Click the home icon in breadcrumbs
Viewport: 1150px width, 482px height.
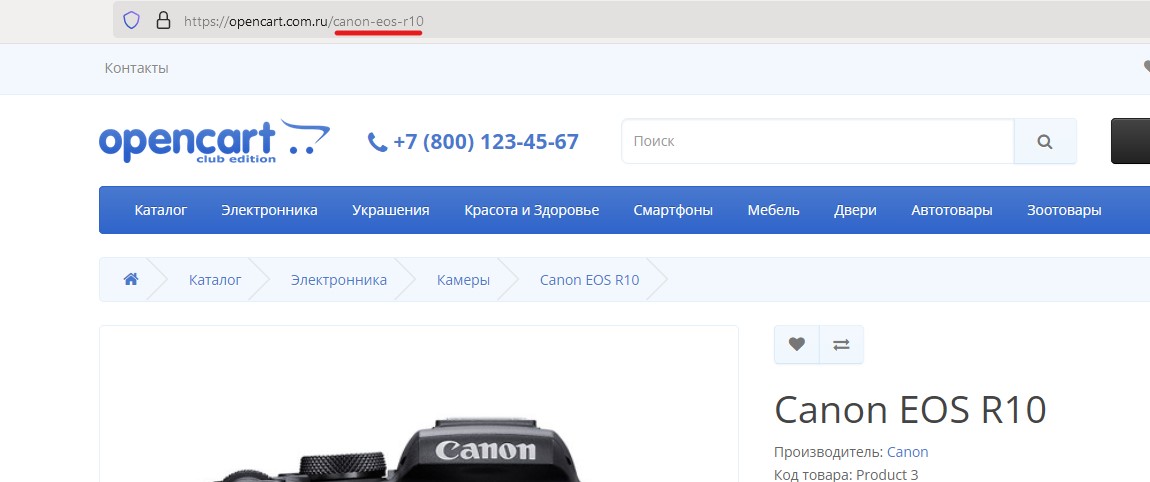pos(131,280)
